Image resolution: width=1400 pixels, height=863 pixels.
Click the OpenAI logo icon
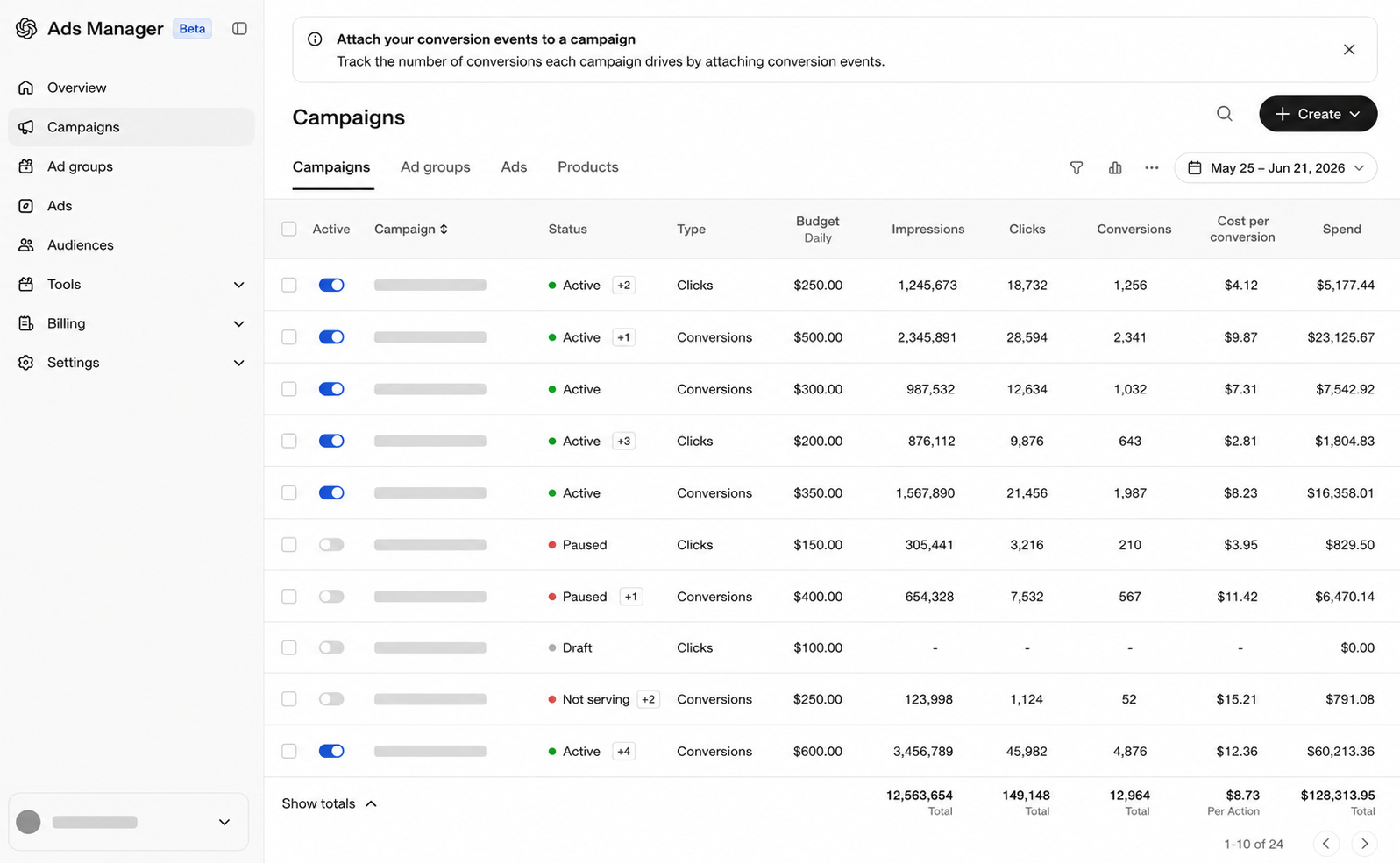[x=26, y=29]
